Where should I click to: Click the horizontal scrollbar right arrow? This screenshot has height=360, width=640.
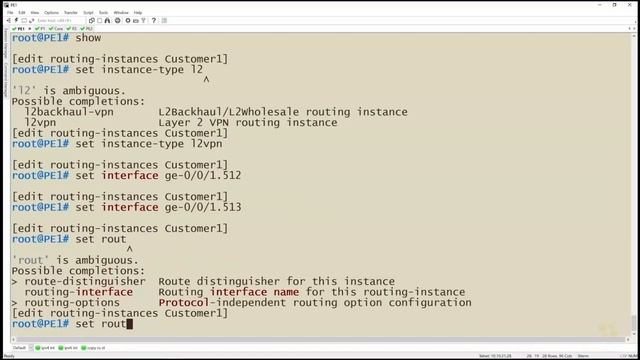coord(629,339)
